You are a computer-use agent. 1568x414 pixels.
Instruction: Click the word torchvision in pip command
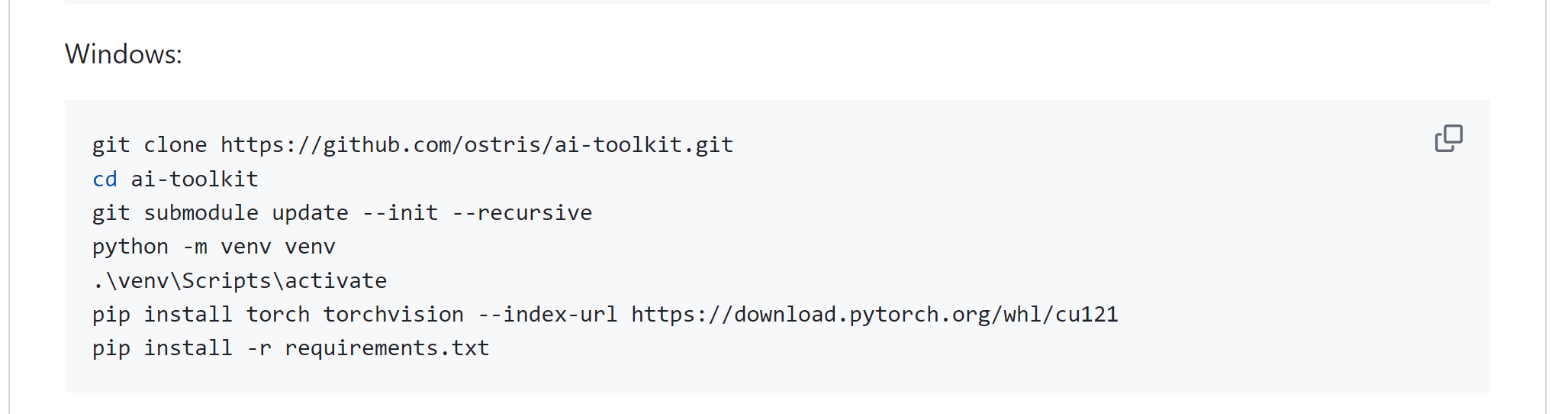coord(393,315)
